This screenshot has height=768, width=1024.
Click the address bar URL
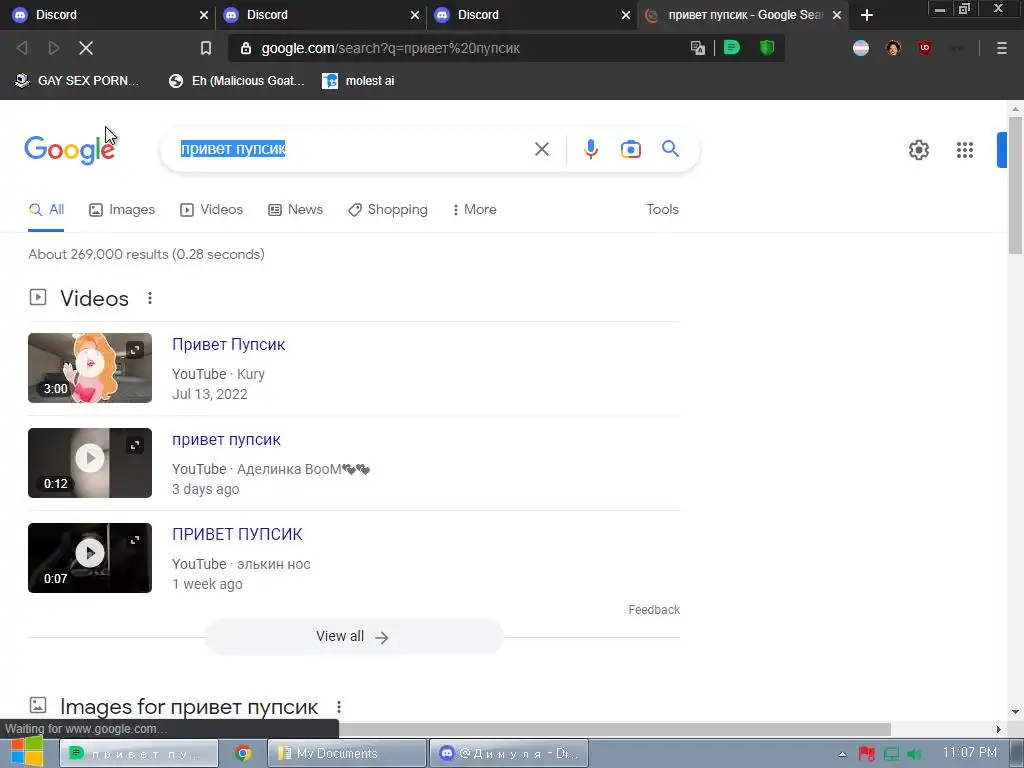[x=391, y=48]
